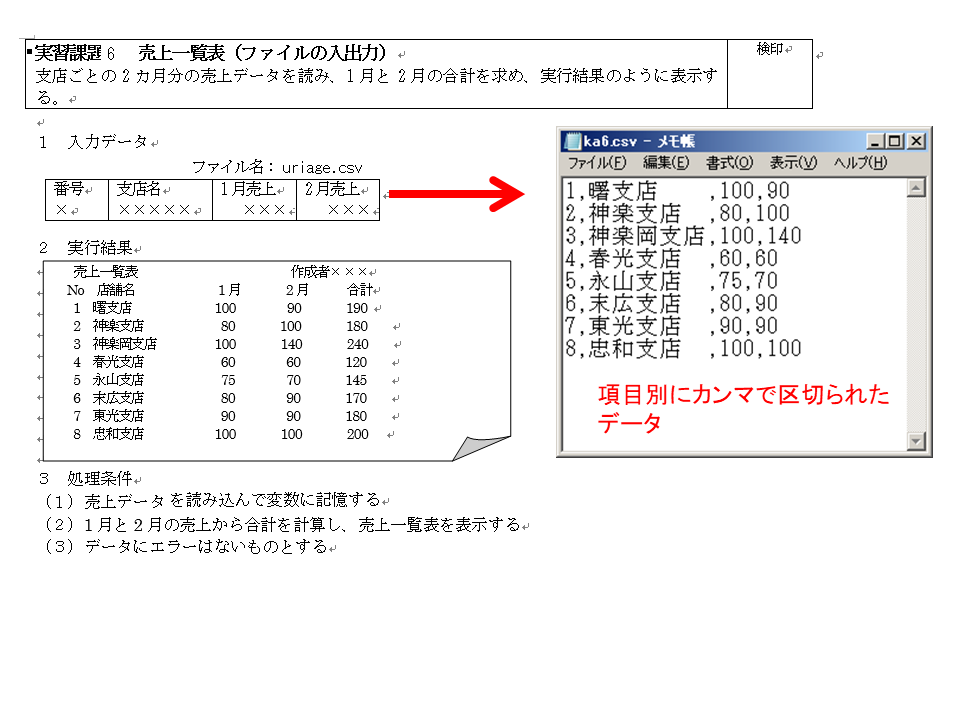Click 神楽岡支店 in the result table
Image resolution: width=960 pixels, height=720 pixels.
[x=124, y=344]
